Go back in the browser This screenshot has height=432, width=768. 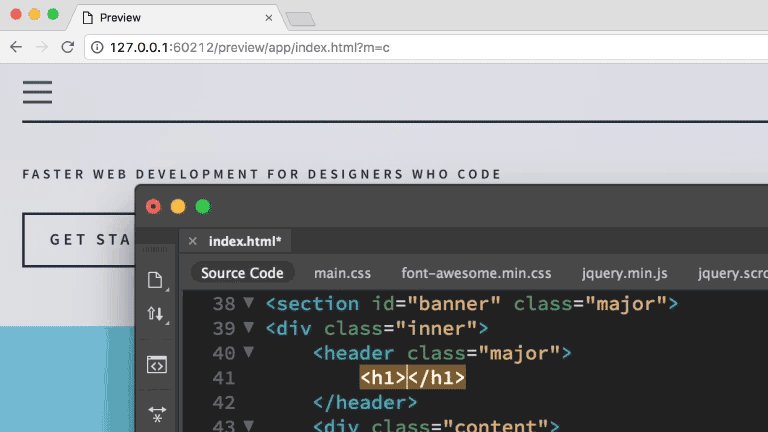click(16, 47)
